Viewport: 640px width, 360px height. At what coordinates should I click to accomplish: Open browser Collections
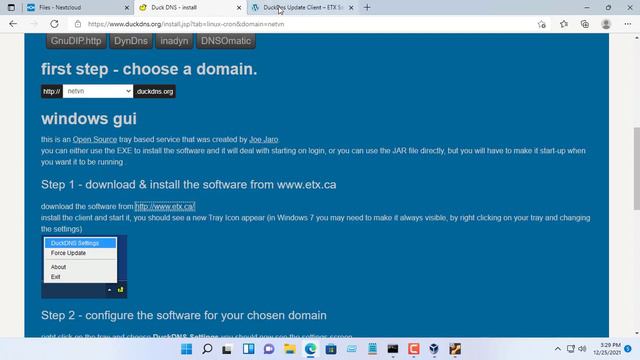click(584, 24)
